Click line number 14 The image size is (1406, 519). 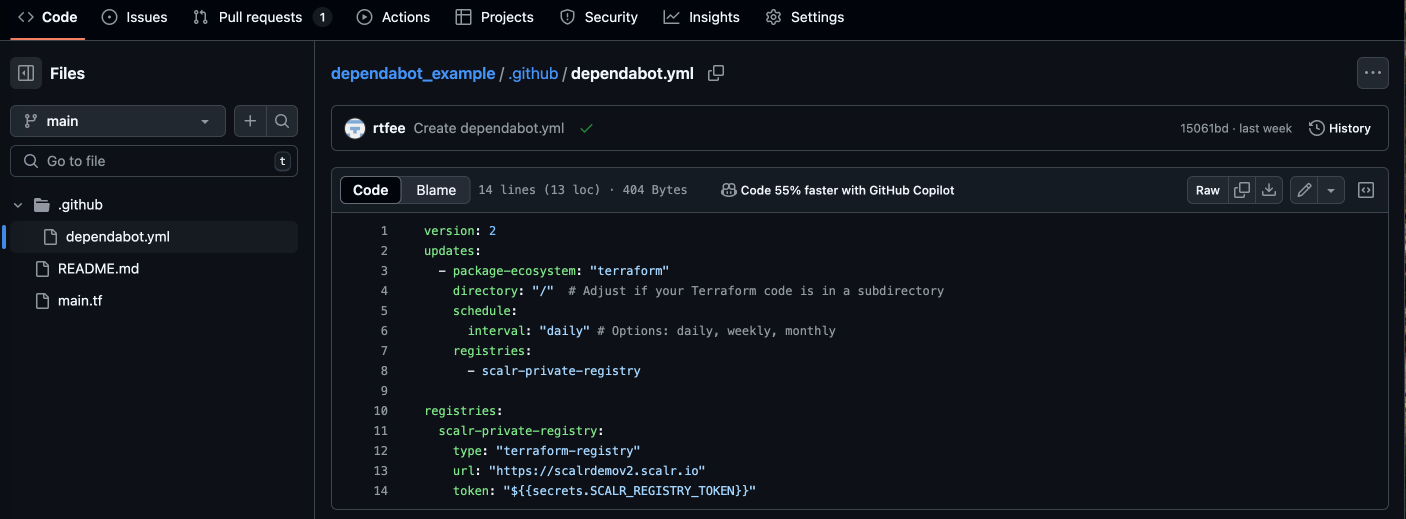pyautogui.click(x=380, y=491)
